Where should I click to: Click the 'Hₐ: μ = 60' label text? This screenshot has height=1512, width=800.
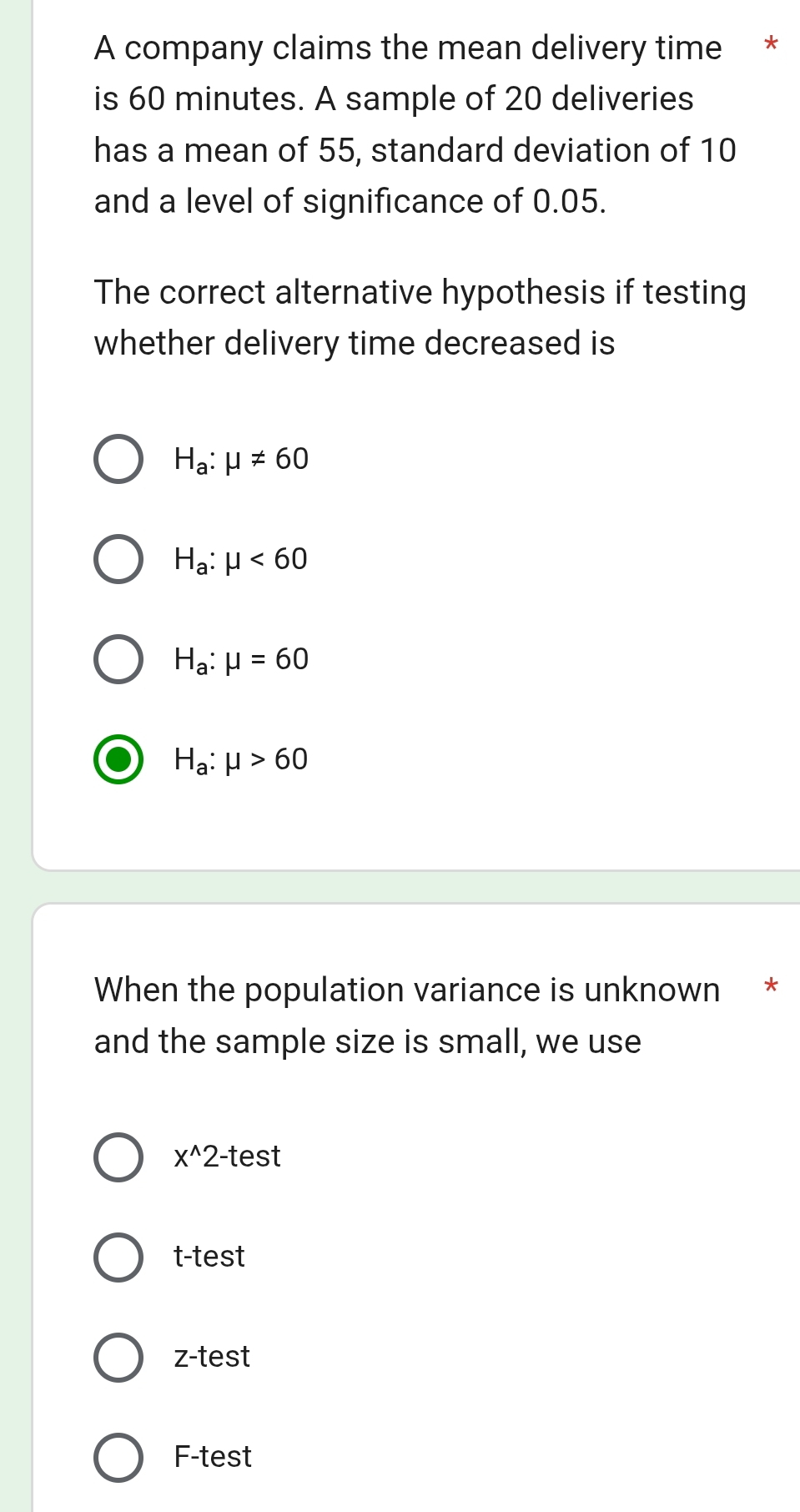point(241,660)
